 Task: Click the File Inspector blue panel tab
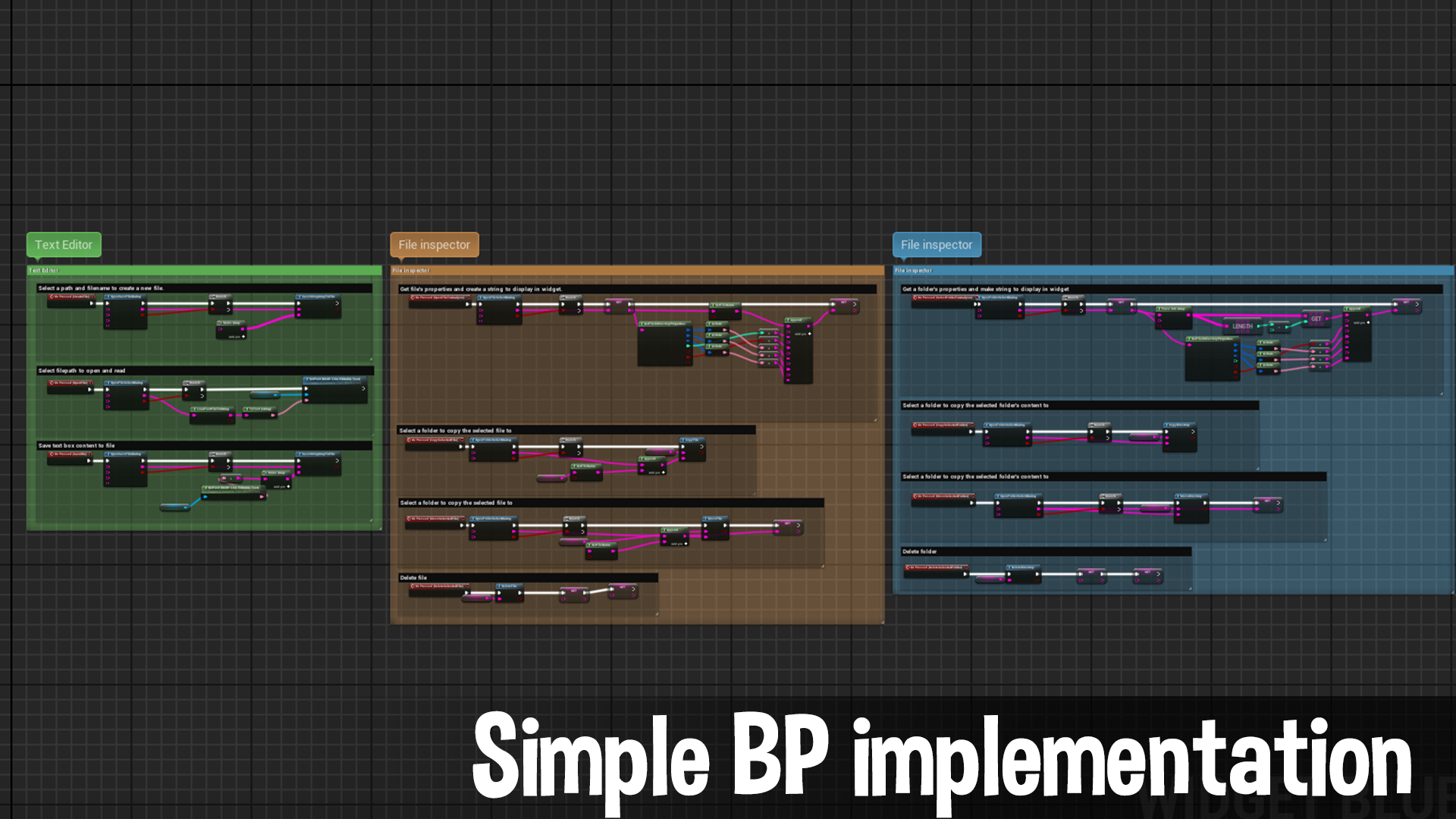(935, 245)
